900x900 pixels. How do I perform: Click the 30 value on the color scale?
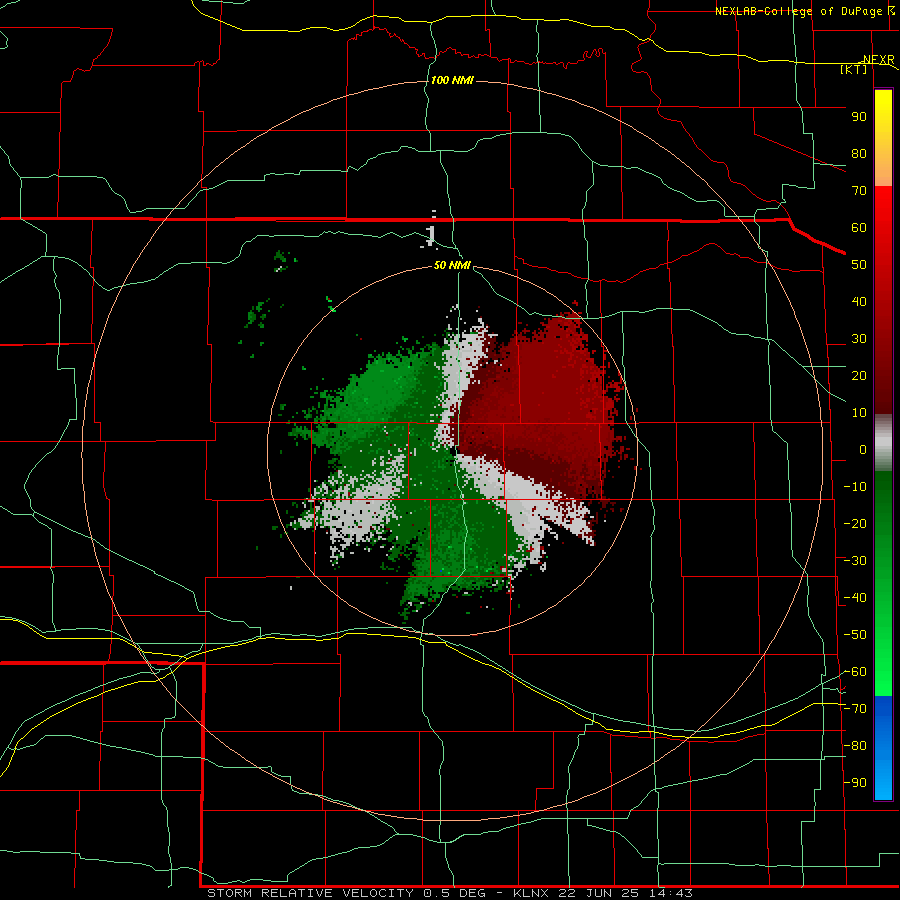pos(859,339)
